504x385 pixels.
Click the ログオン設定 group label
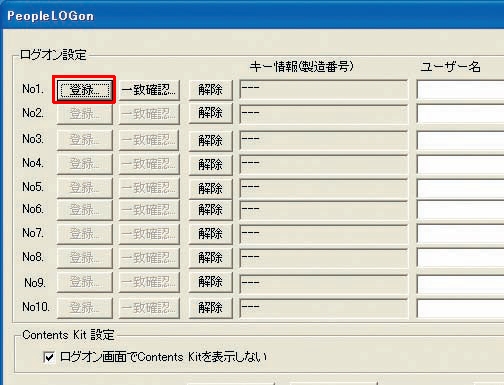point(53,55)
